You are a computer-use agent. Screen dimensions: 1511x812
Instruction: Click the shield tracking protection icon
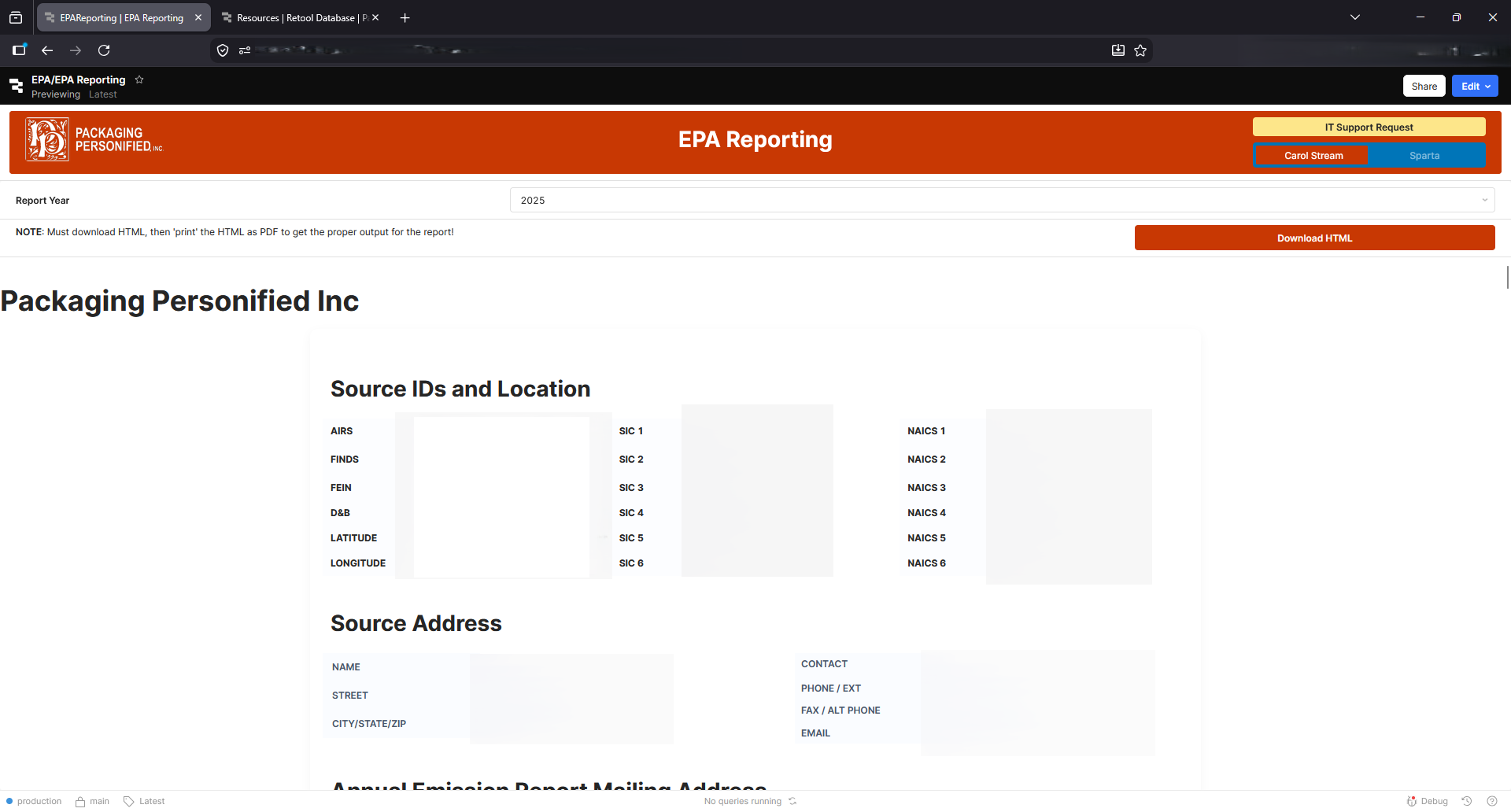[x=223, y=50]
